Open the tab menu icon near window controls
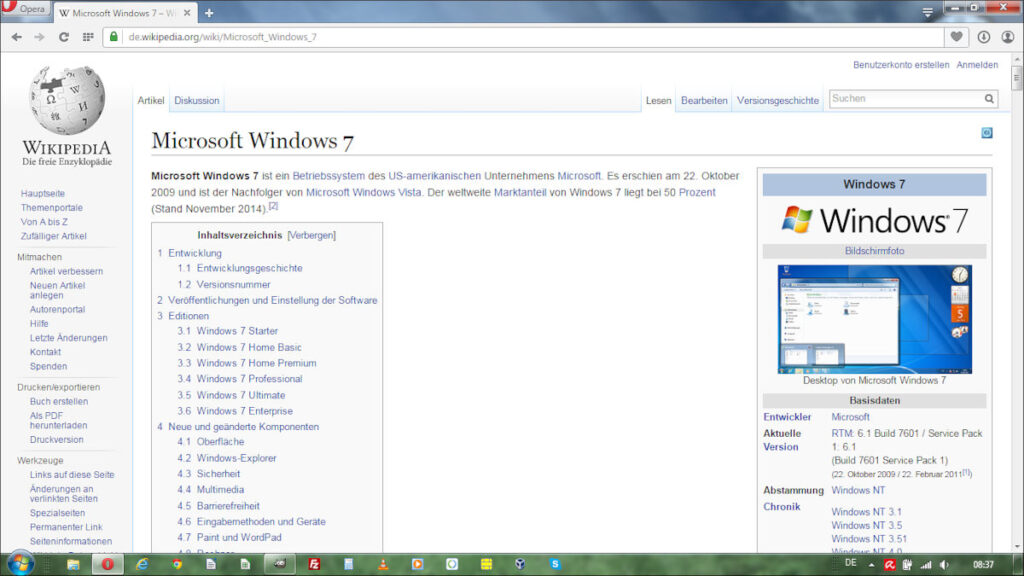The width and height of the screenshot is (1024, 576). (927, 12)
